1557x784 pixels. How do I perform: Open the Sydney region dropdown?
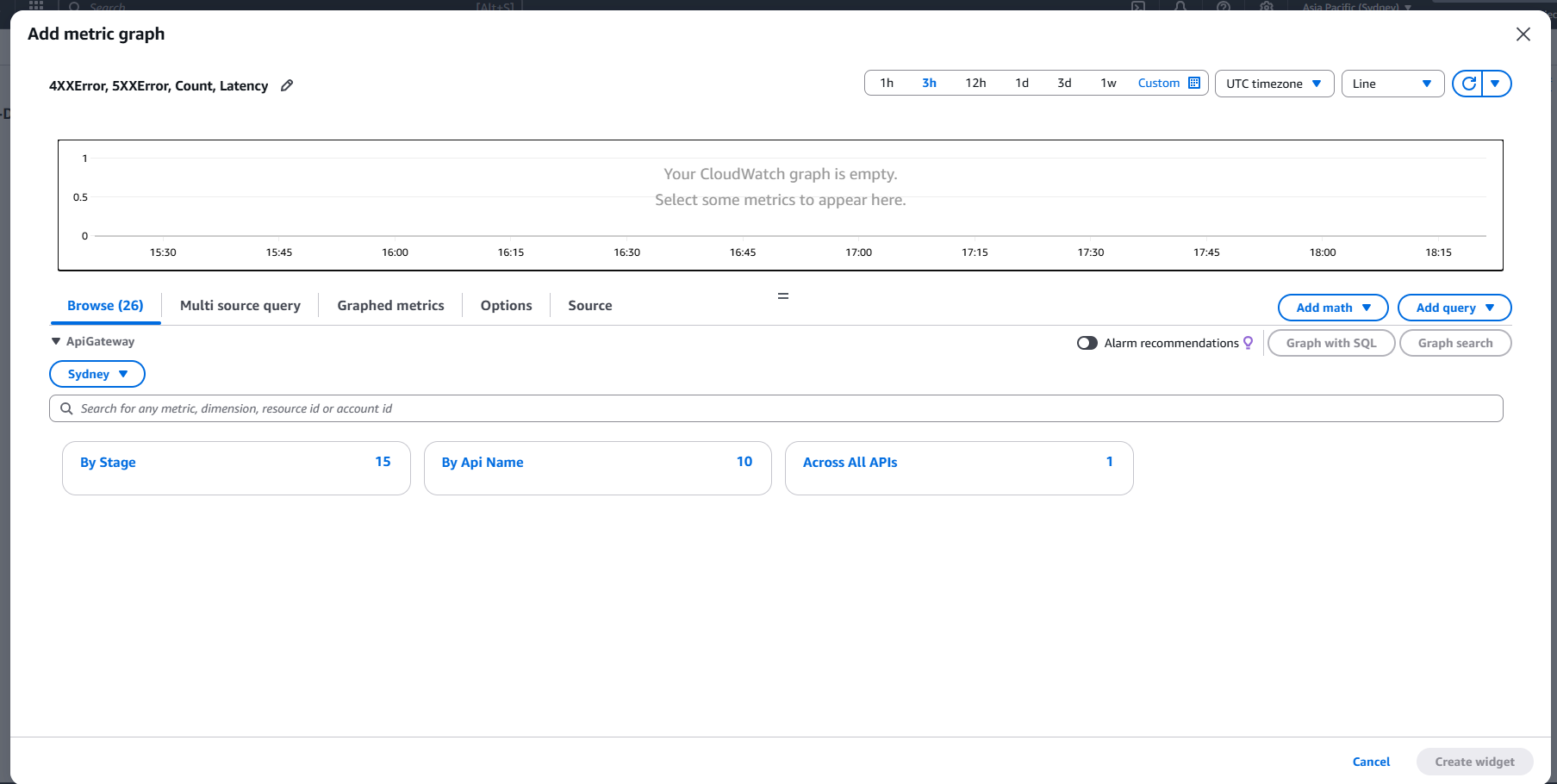(97, 374)
